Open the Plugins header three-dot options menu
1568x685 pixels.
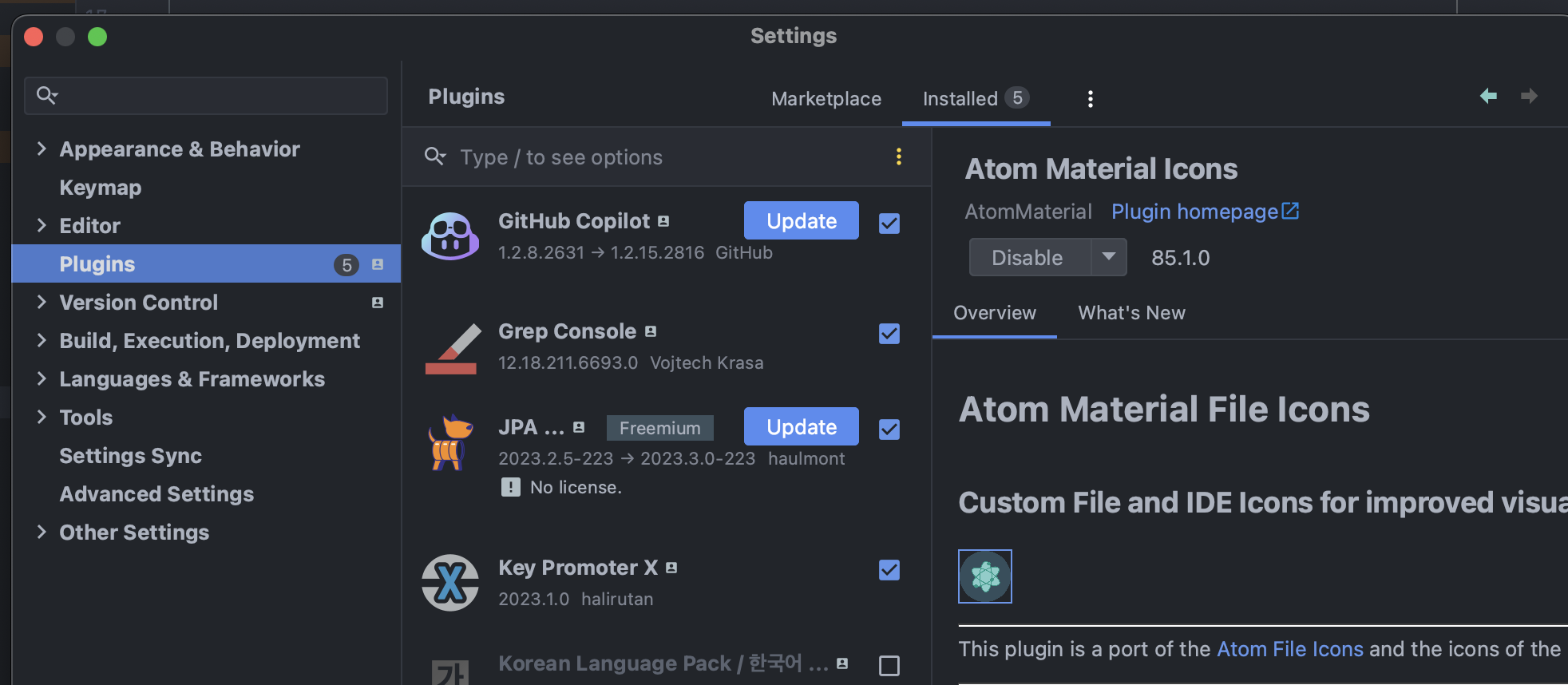click(x=1090, y=99)
